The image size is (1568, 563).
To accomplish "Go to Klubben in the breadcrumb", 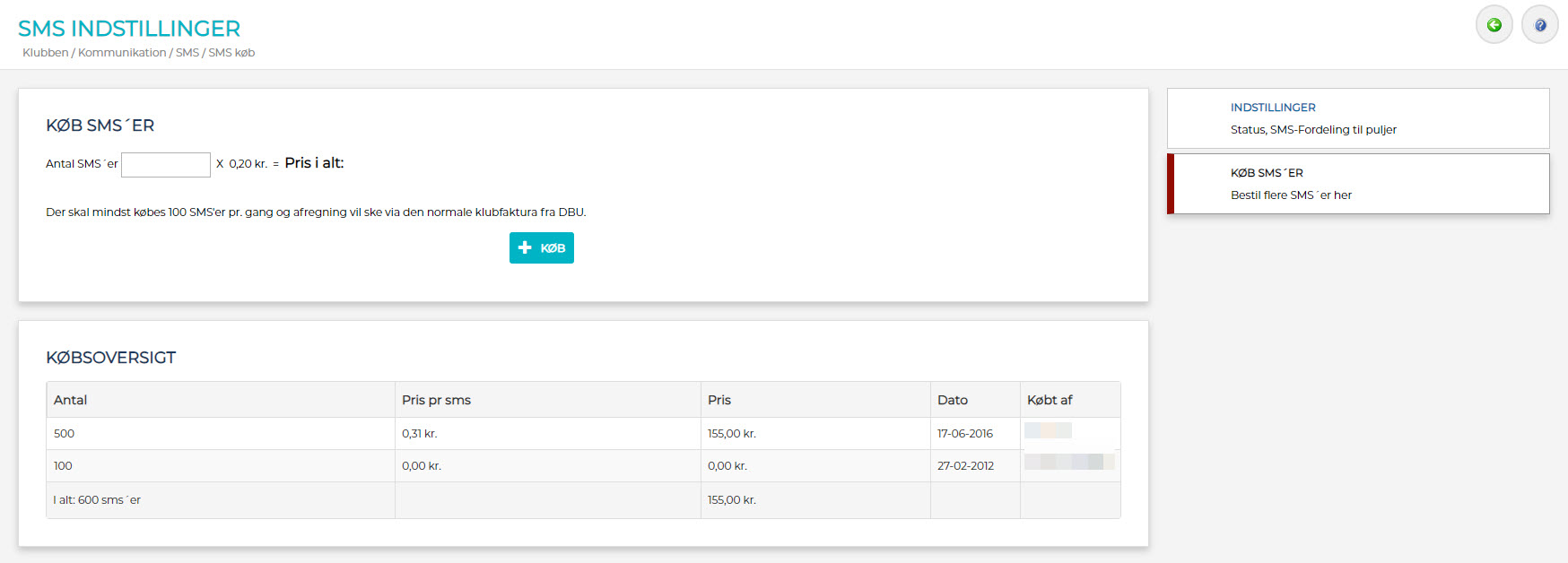I will (45, 53).
